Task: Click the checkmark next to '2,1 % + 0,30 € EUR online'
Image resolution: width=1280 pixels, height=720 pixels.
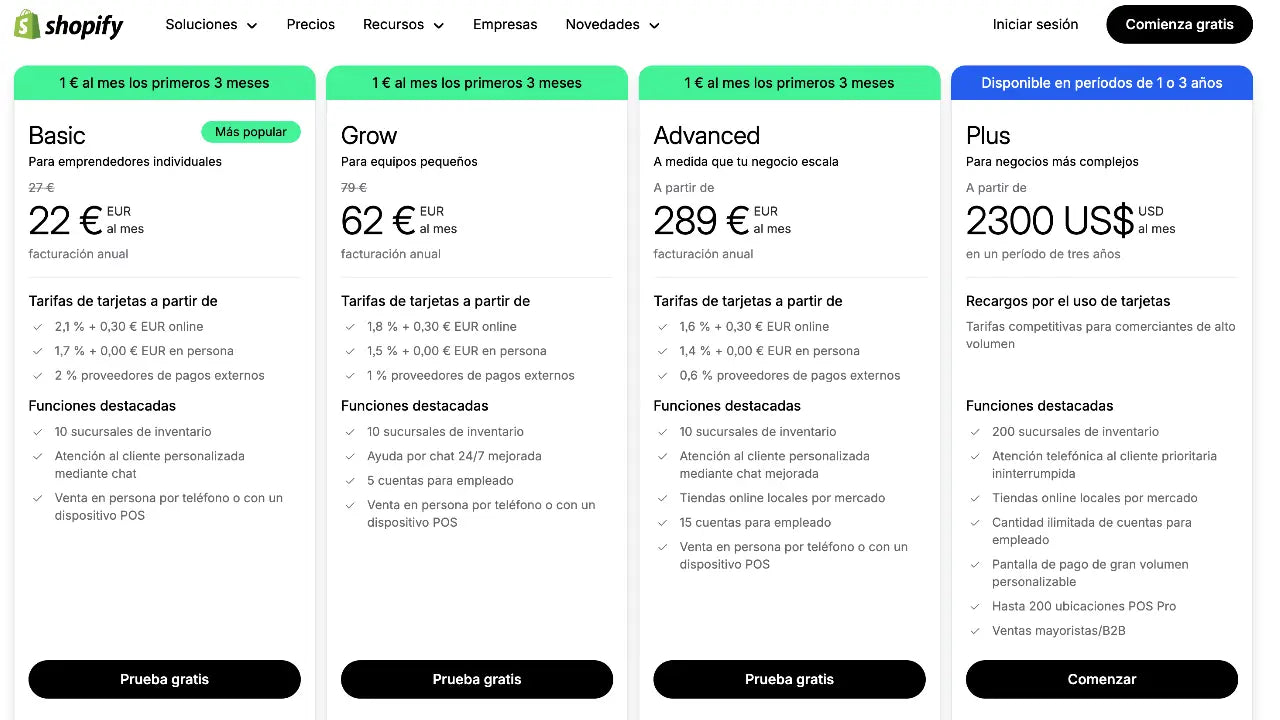Action: point(37,326)
